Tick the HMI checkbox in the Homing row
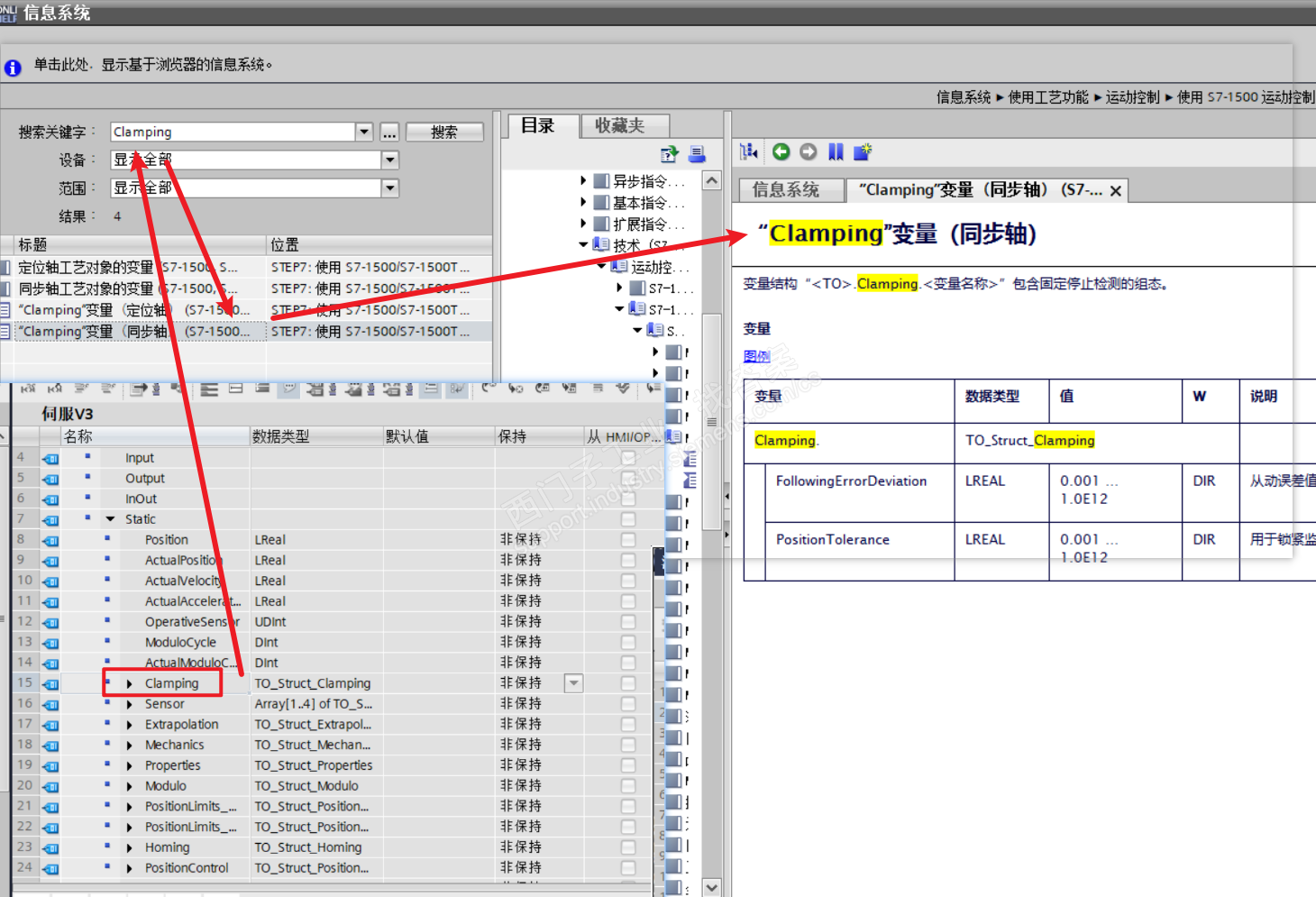The image size is (1316, 897). point(628,847)
